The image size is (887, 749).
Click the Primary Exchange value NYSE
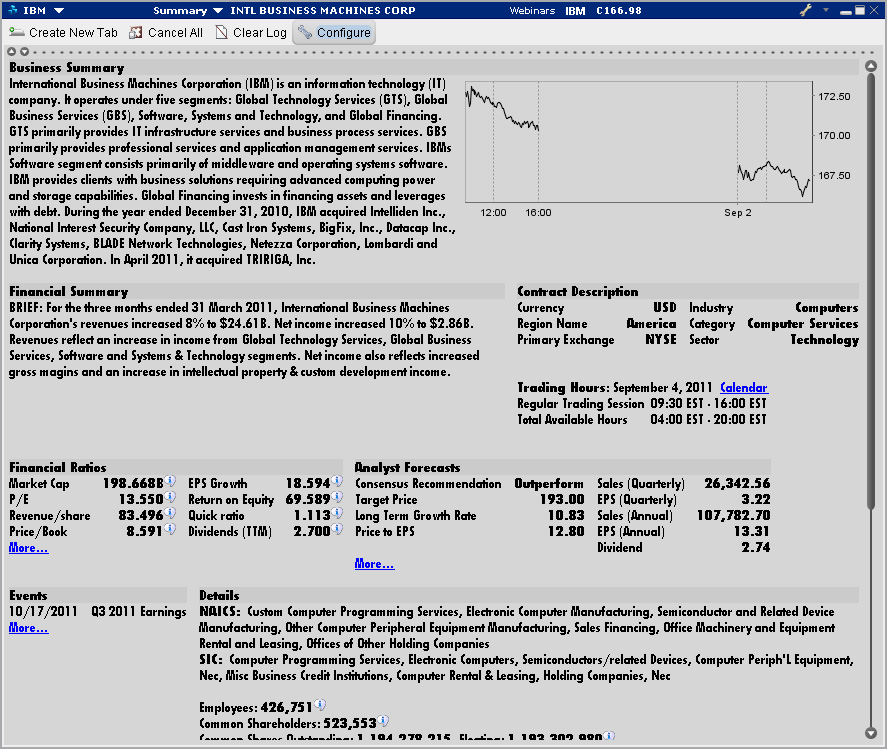point(661,339)
